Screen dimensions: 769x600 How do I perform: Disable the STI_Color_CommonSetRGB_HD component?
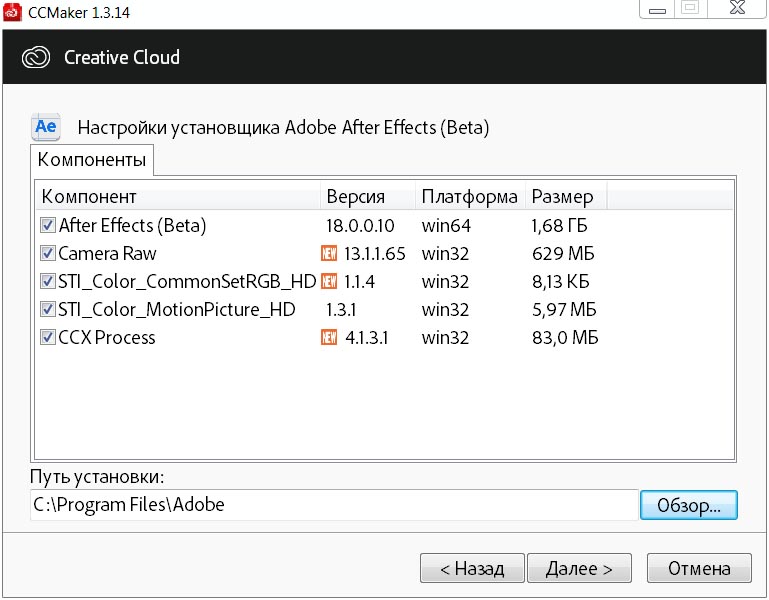48,282
